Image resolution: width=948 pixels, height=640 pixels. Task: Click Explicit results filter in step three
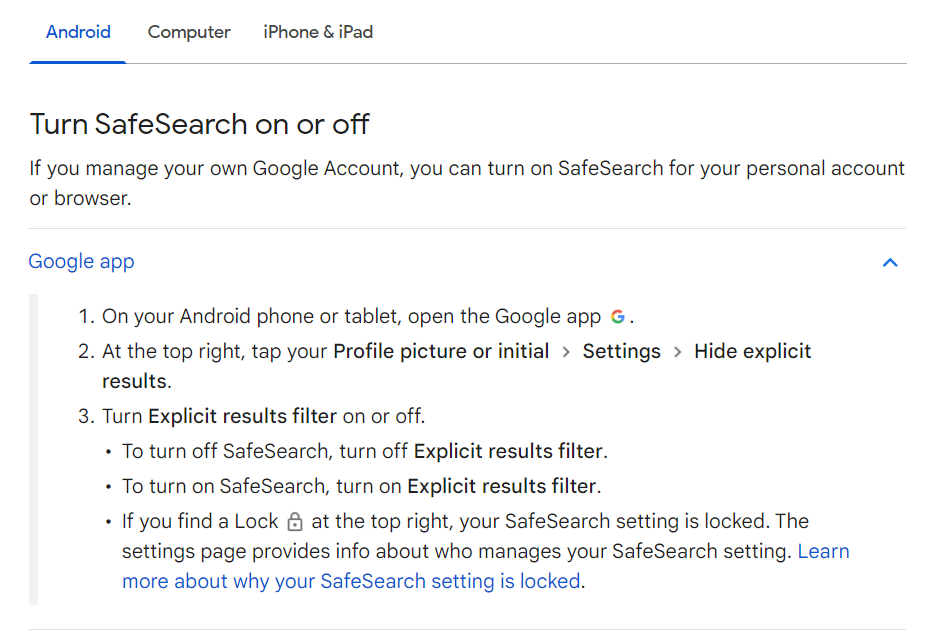point(242,416)
